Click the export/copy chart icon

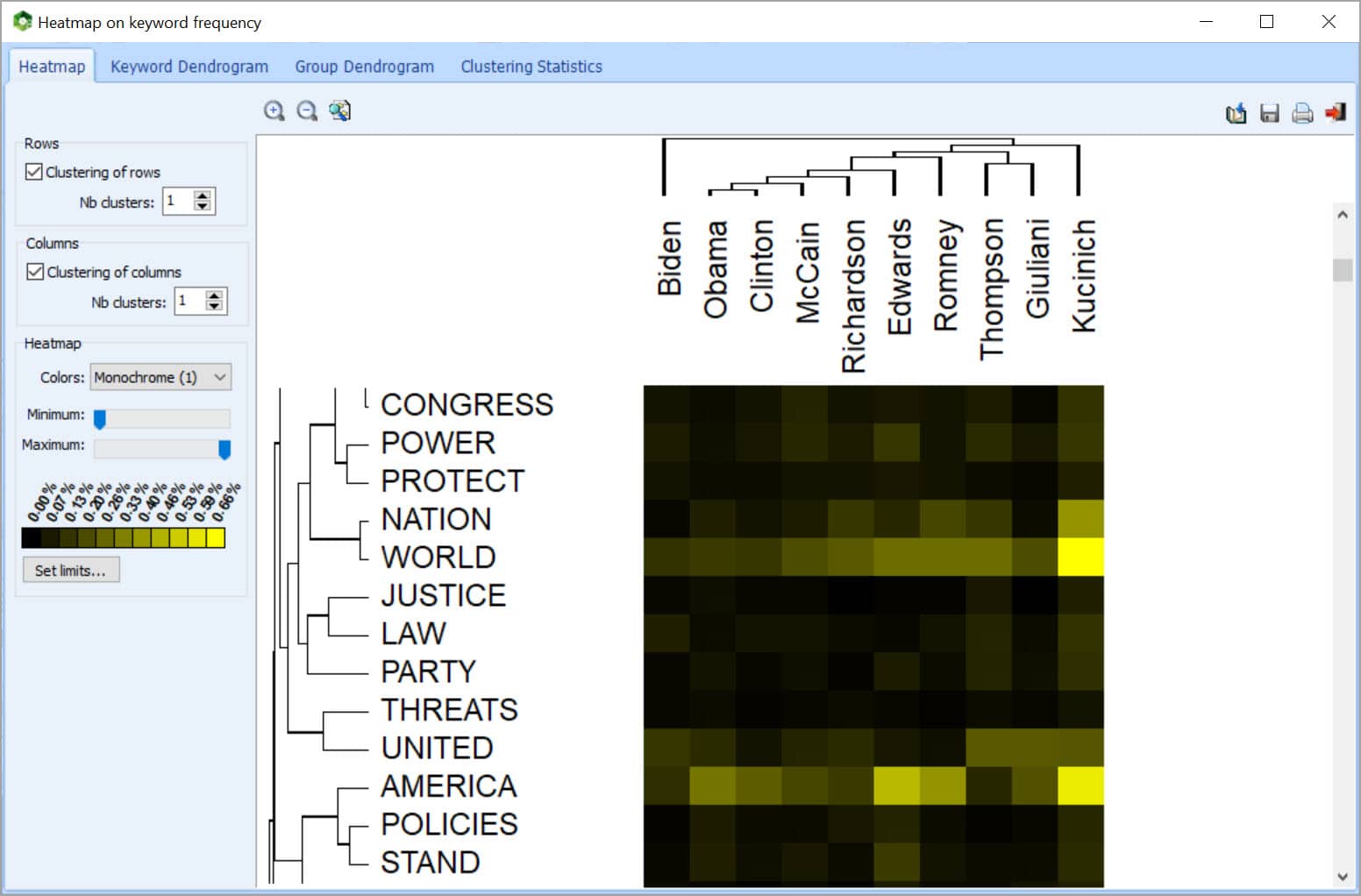pyautogui.click(x=1236, y=113)
